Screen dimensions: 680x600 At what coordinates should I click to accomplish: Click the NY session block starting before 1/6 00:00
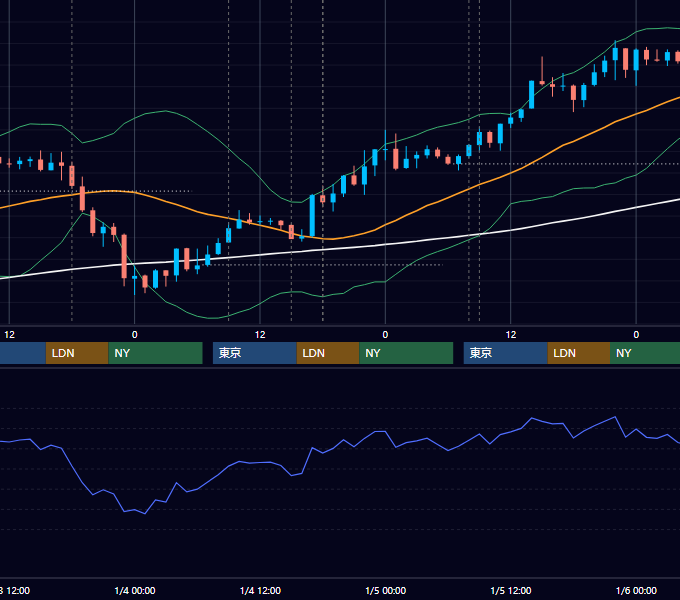point(645,353)
